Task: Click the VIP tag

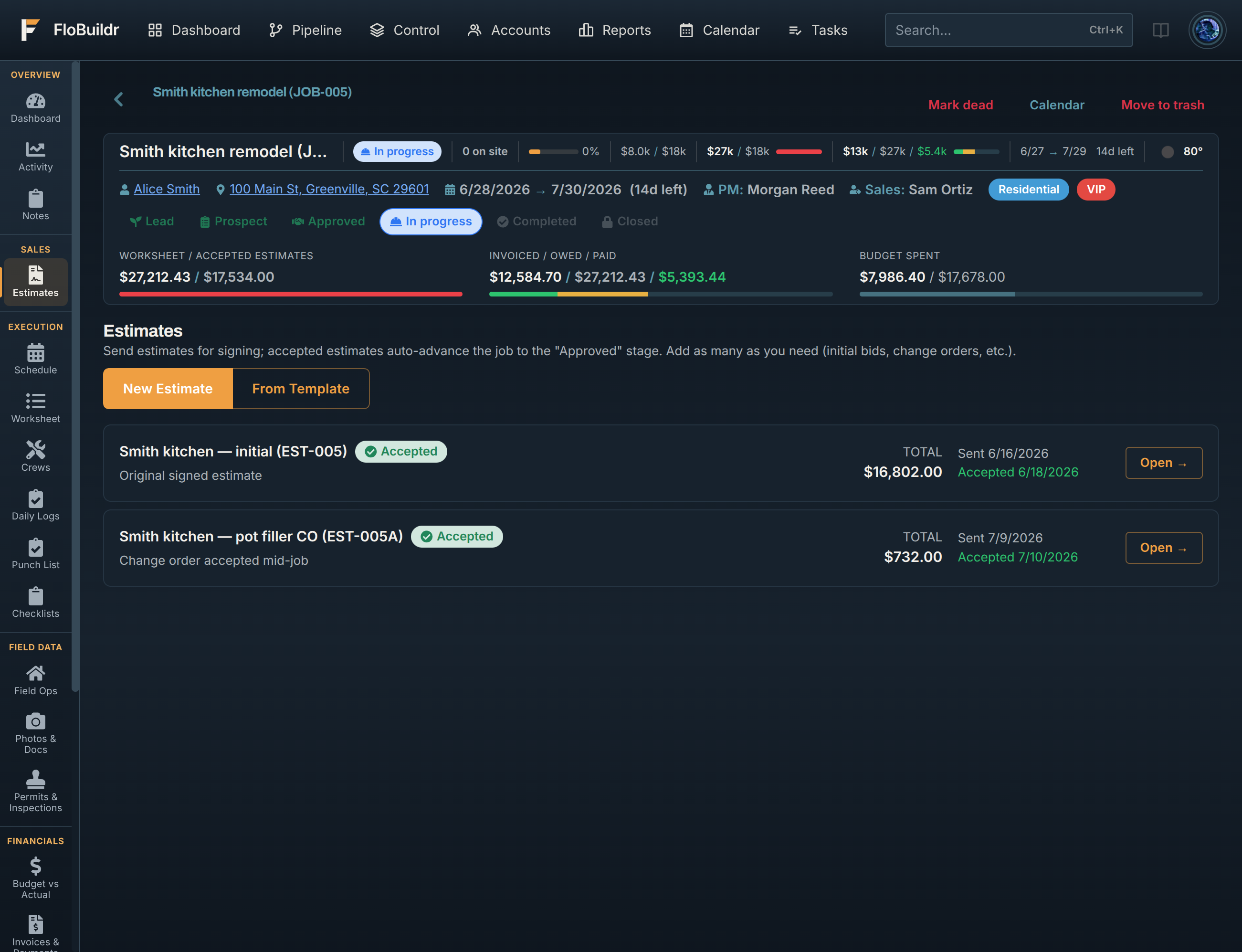Action: click(1096, 189)
